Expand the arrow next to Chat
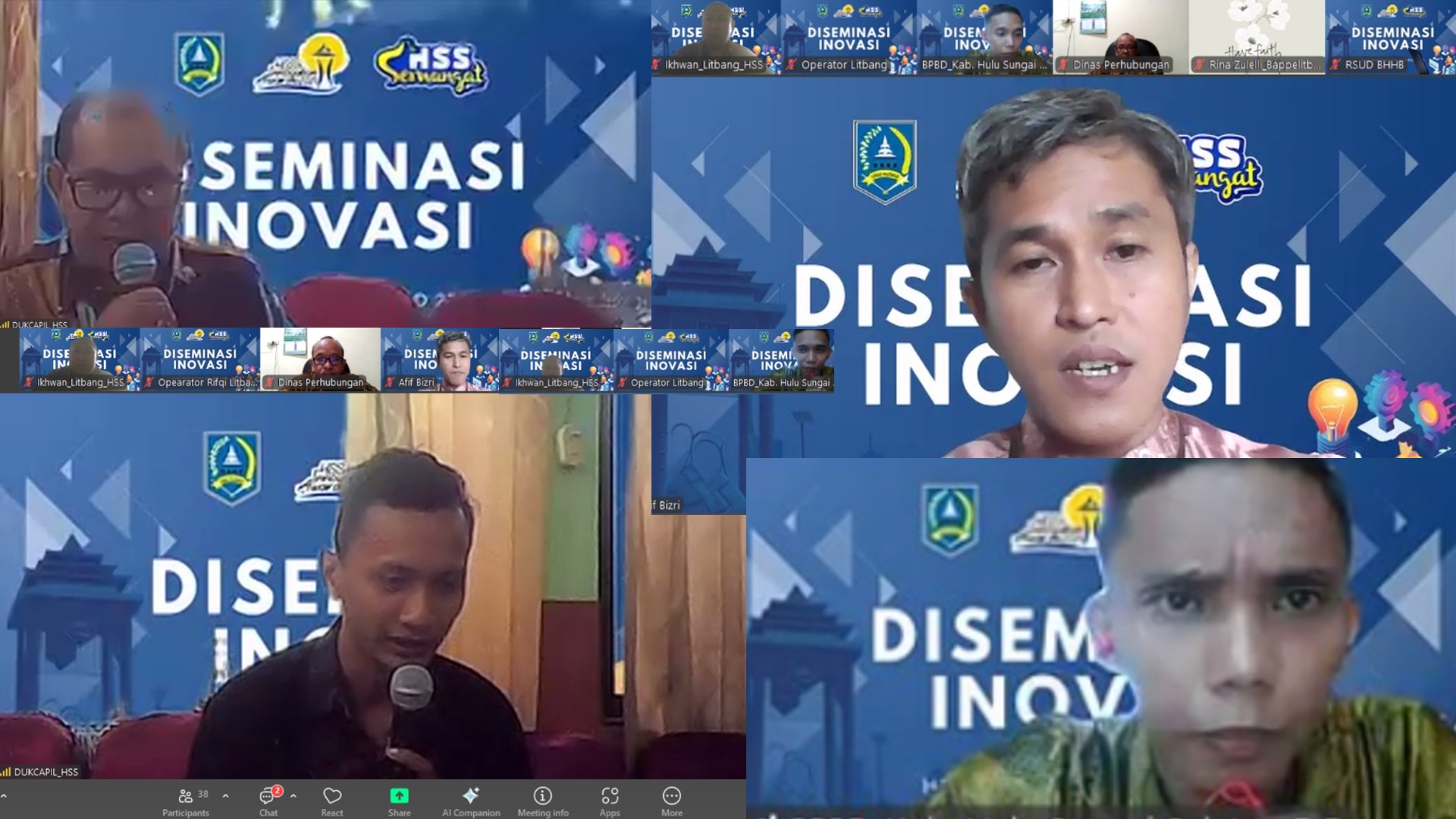This screenshot has width=1456, height=819. coord(293,795)
